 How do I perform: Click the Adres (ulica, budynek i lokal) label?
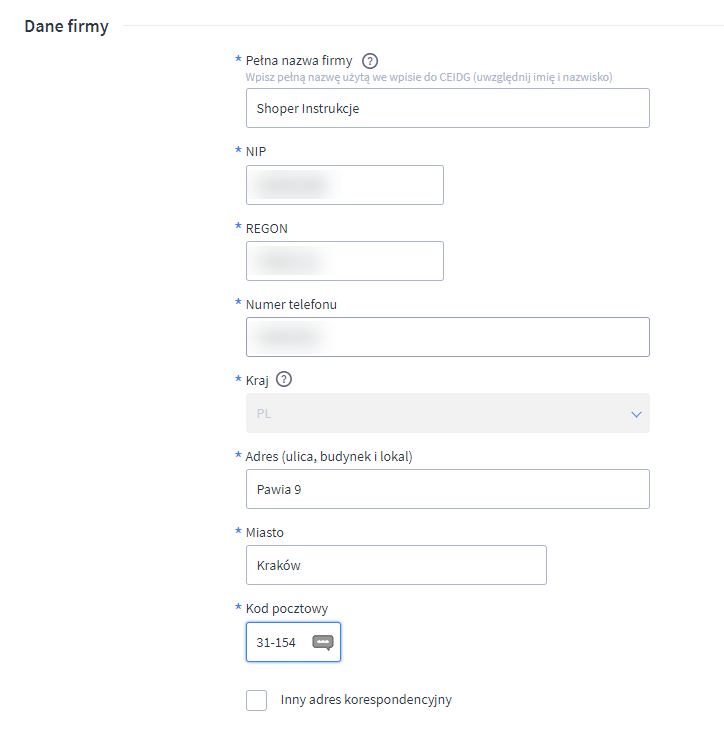click(x=329, y=456)
